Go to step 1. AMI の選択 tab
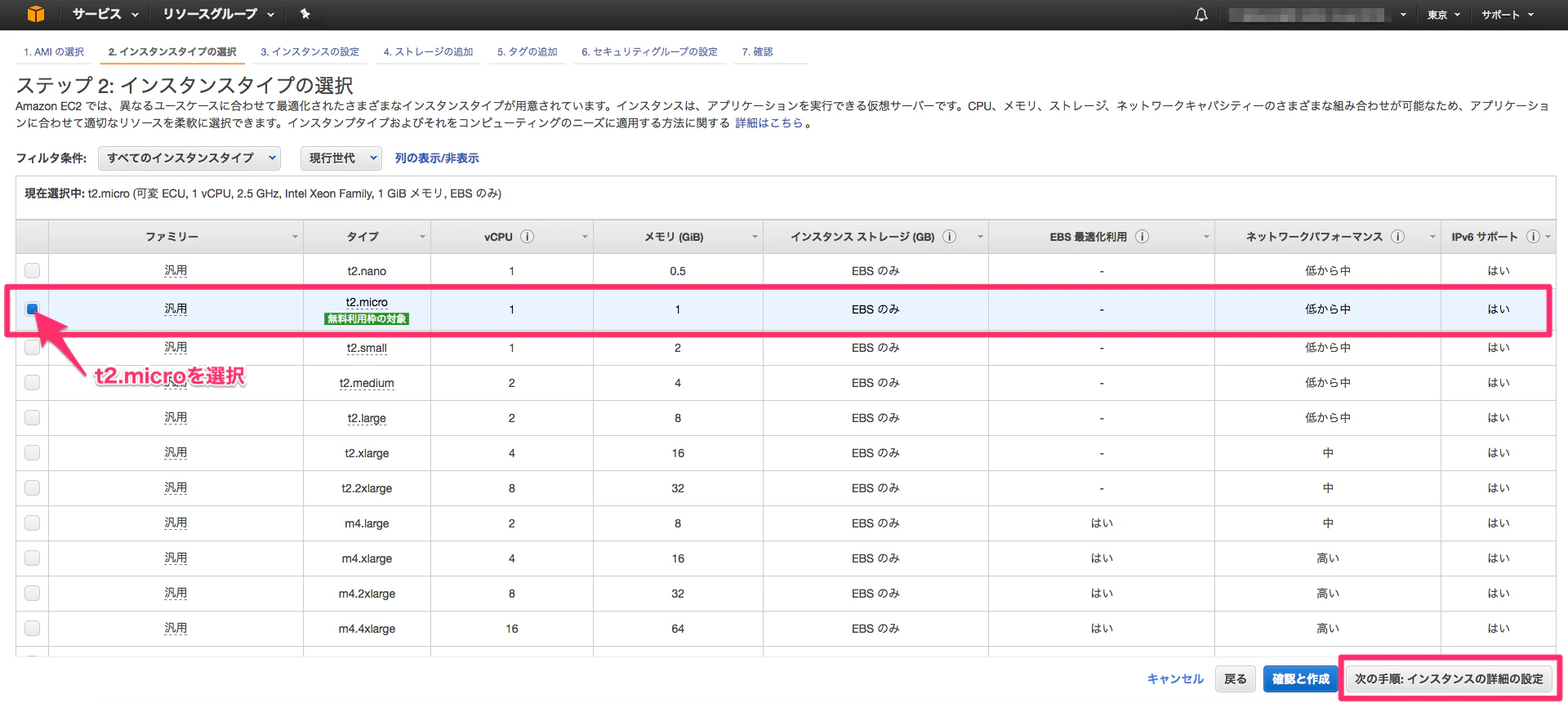 (54, 51)
